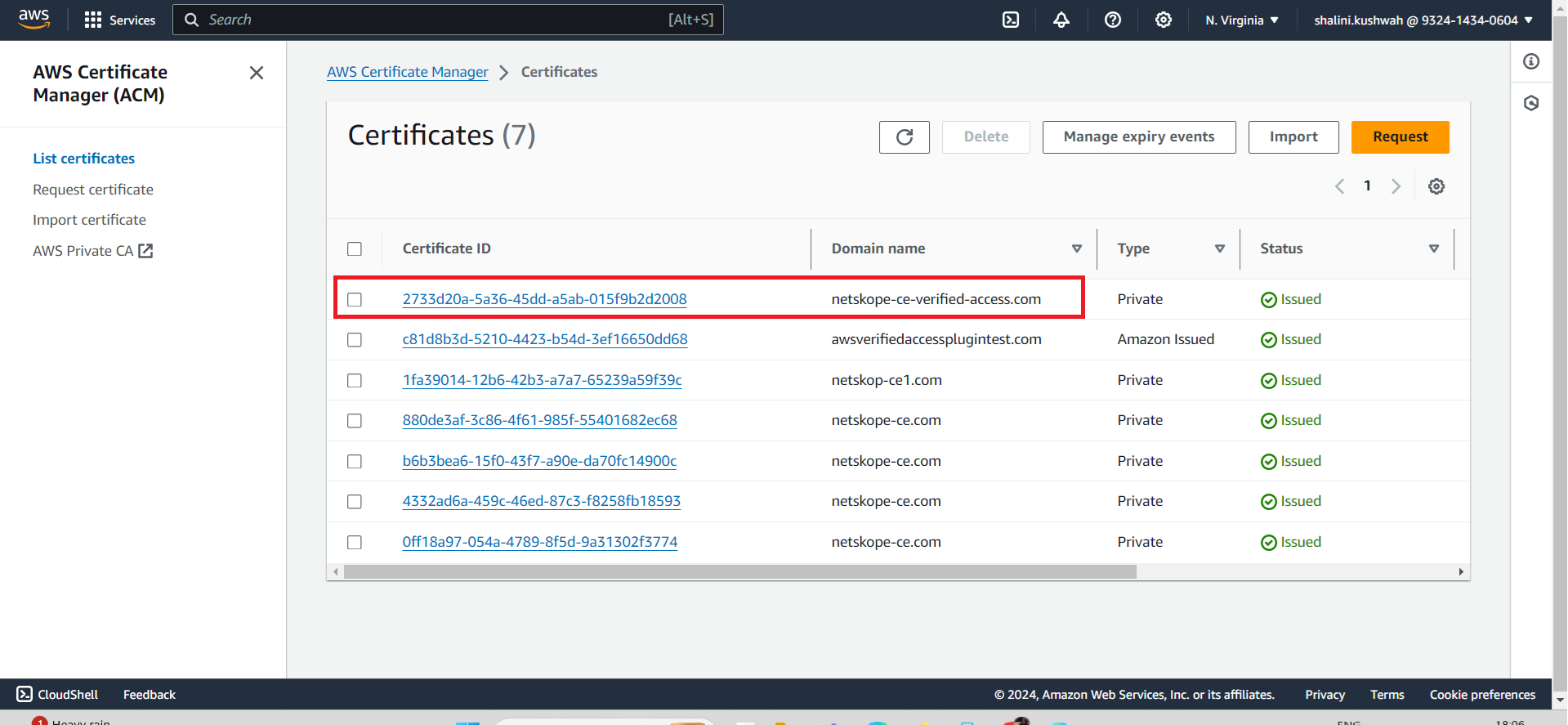1568x725 pixels.
Task: Open Privacy link in footer
Action: (x=1325, y=695)
